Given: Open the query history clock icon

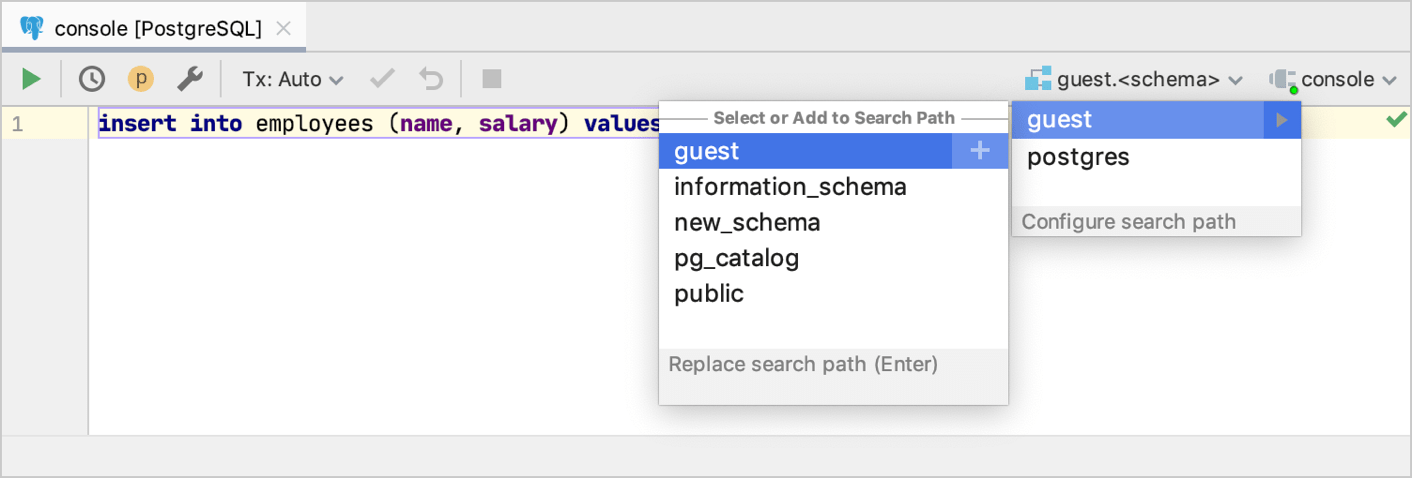Looking at the screenshot, I should (x=92, y=79).
